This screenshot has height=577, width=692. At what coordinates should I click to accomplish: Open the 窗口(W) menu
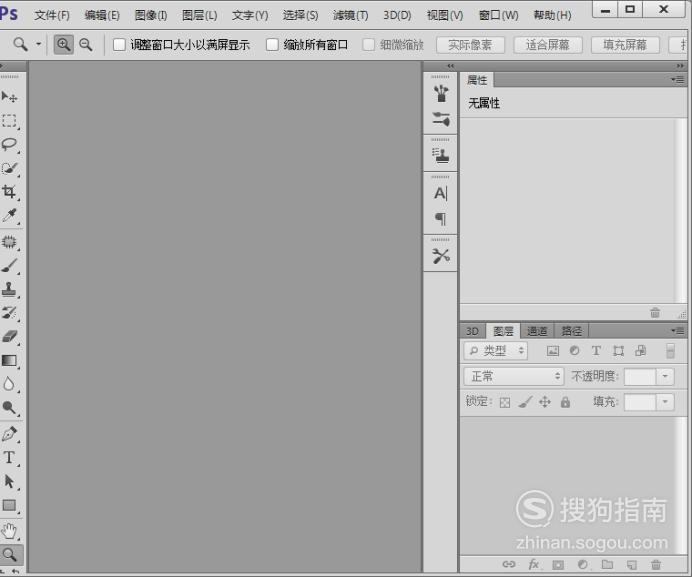(499, 15)
